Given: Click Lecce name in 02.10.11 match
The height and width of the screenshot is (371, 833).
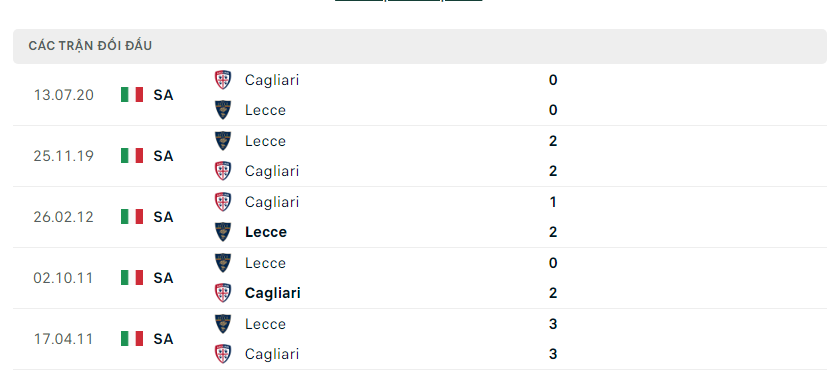Looking at the screenshot, I should pos(265,263).
